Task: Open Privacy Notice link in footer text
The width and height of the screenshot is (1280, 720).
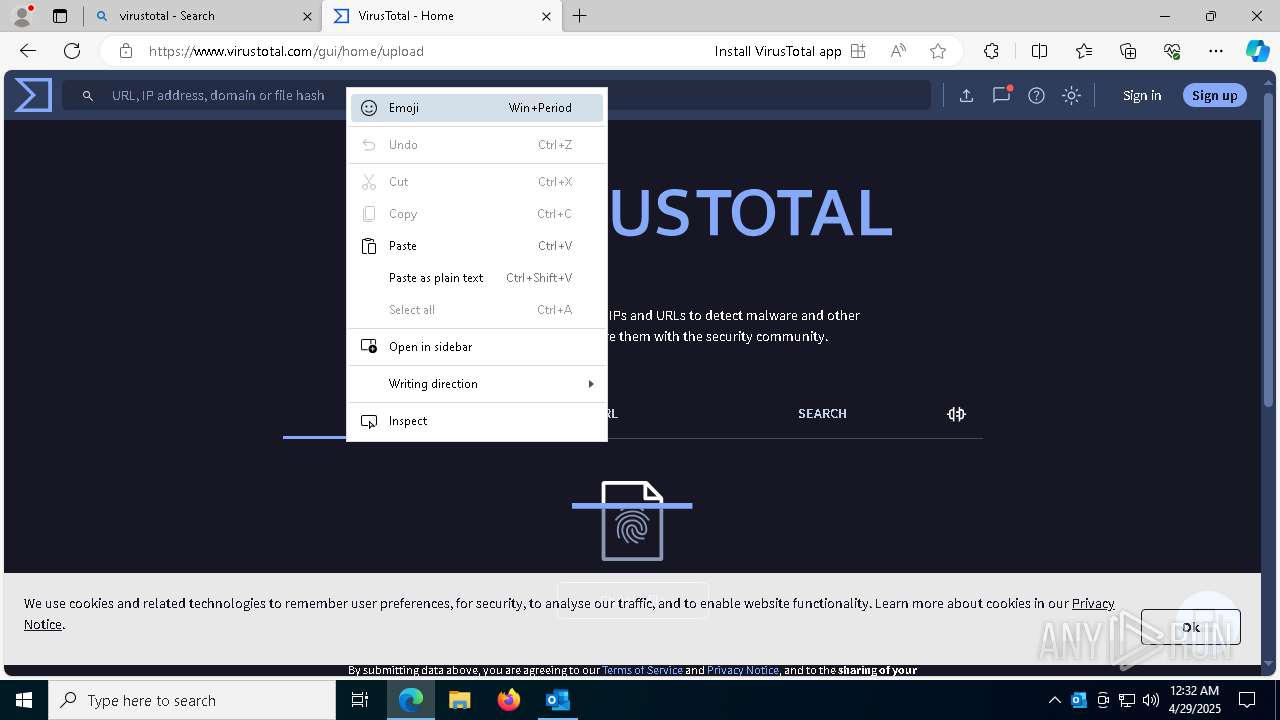Action: coord(743,670)
